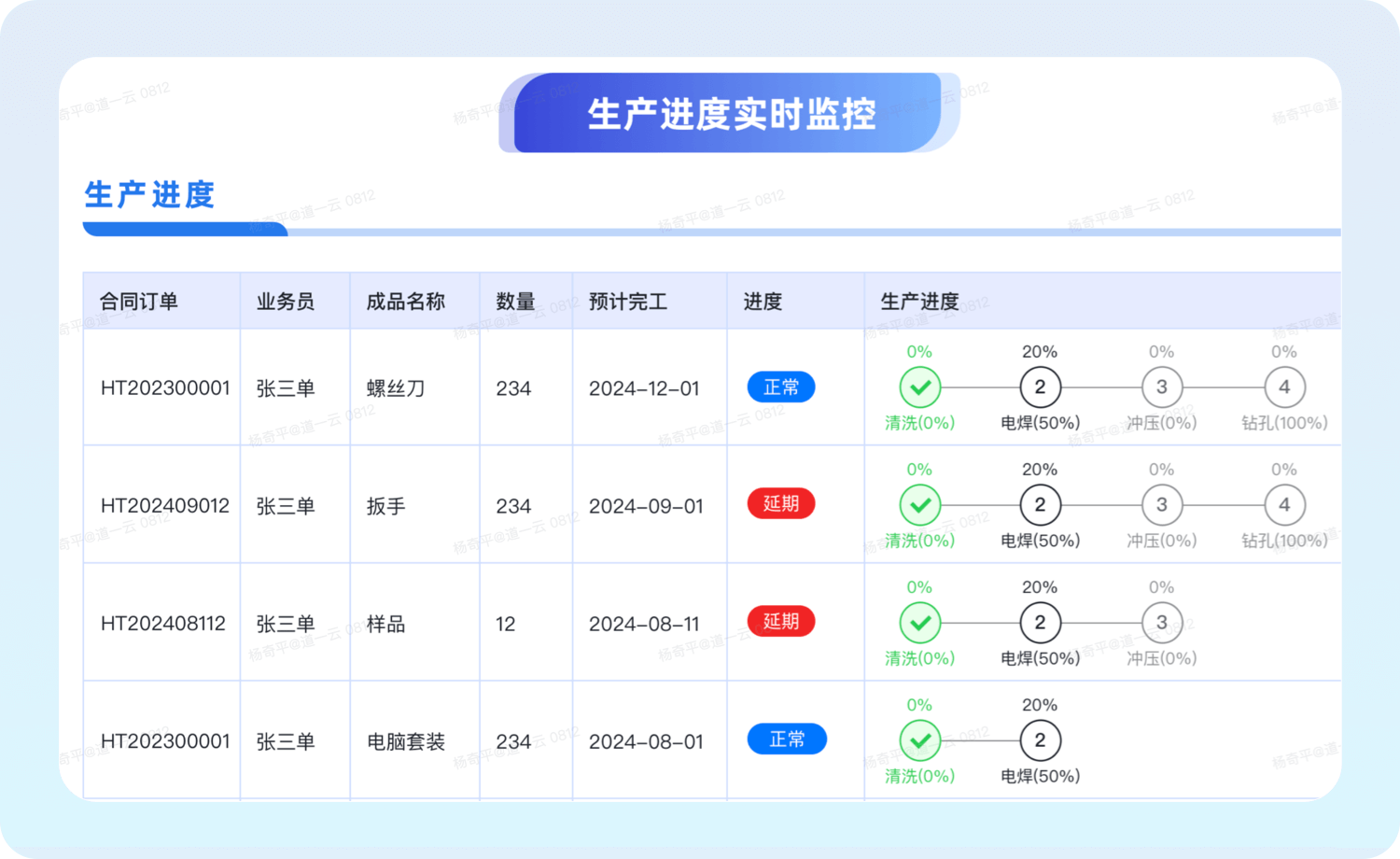Image resolution: width=1400 pixels, height=859 pixels.
Task: Select step 2 circle in the 扳手 row
Action: [1040, 505]
